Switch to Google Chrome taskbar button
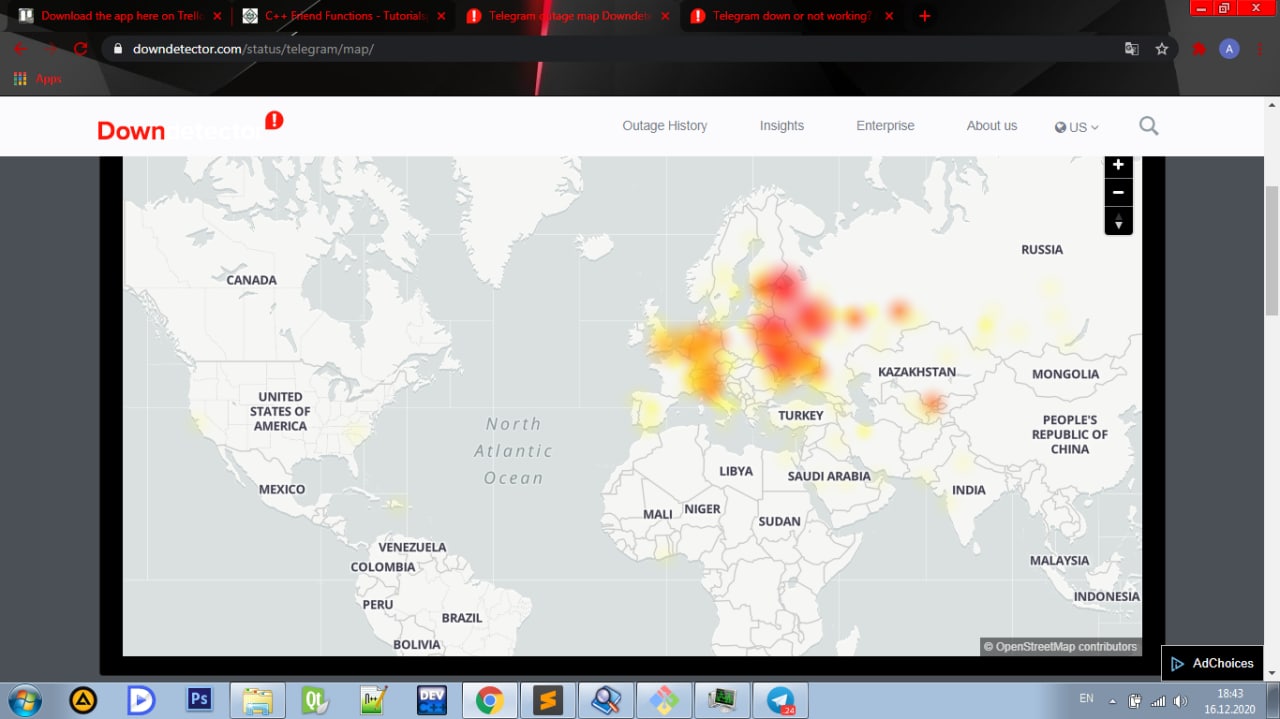1280x719 pixels. (x=489, y=700)
